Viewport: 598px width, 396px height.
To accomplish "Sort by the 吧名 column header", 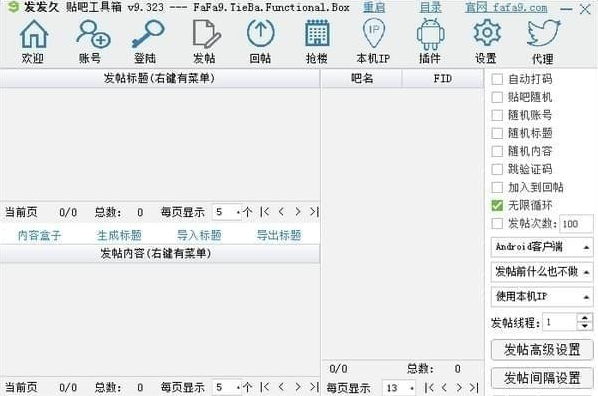I will (362, 79).
